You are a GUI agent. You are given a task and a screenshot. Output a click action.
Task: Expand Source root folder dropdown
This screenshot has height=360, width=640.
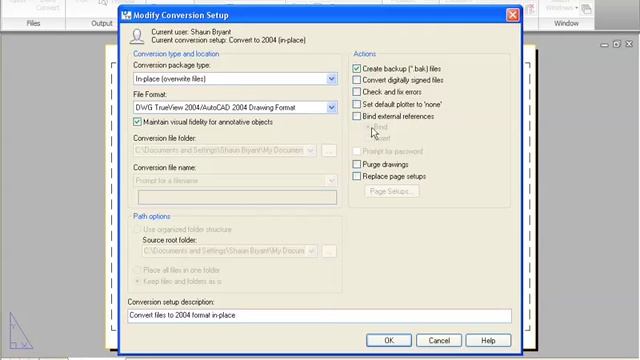coord(311,251)
